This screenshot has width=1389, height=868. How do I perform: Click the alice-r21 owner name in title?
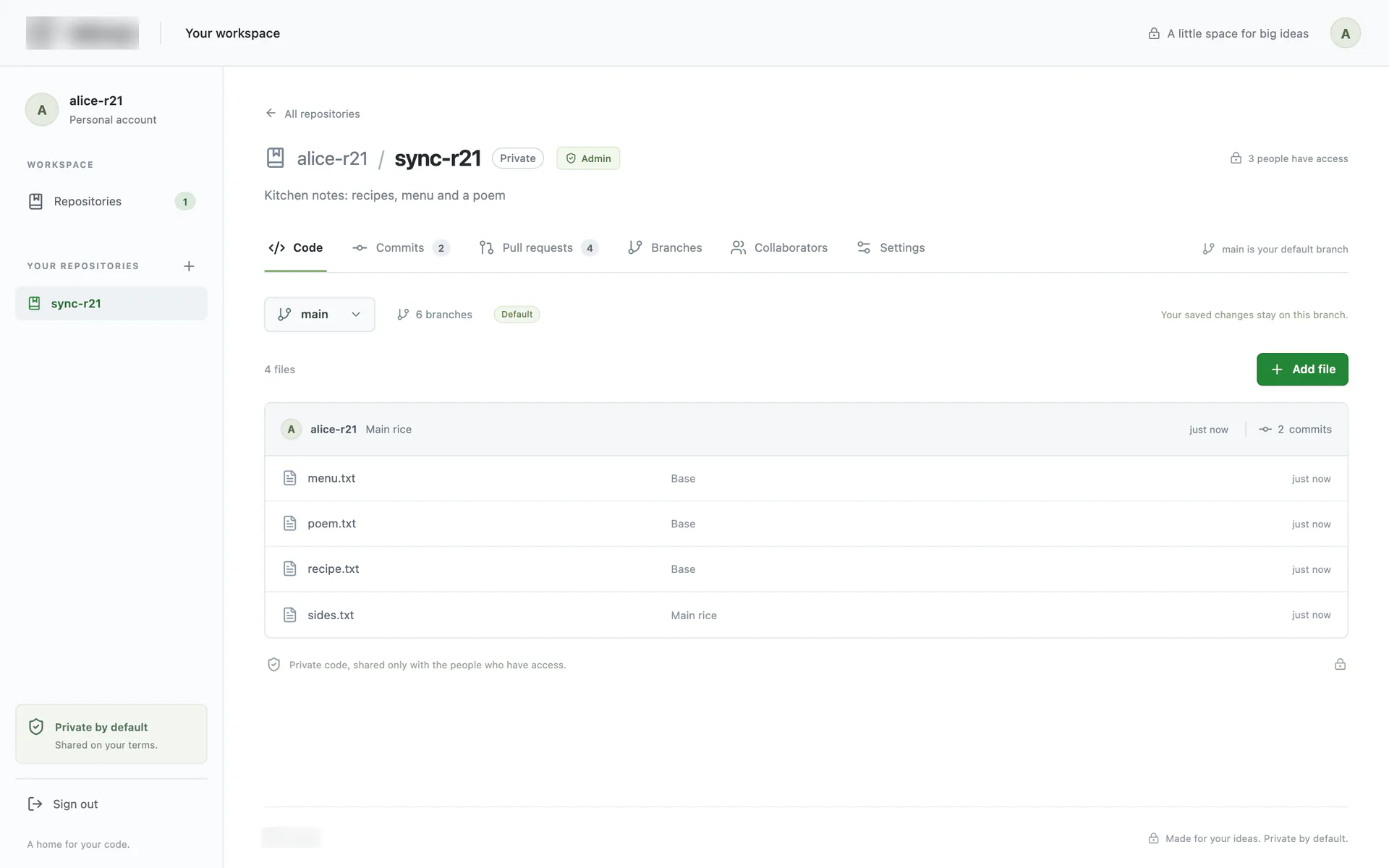[332, 158]
